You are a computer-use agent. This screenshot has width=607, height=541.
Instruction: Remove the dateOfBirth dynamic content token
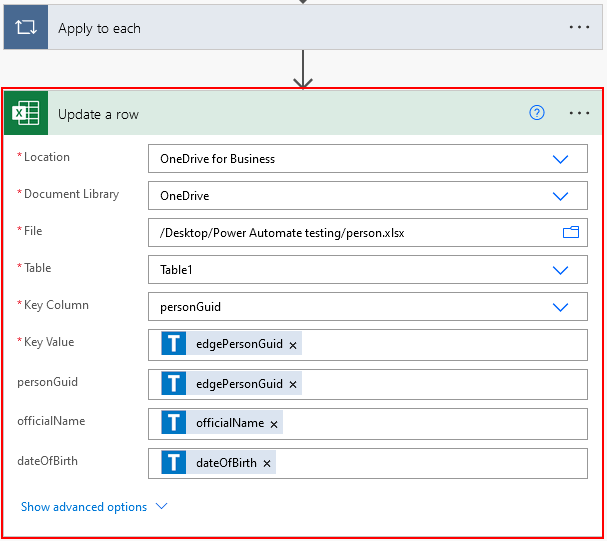point(267,464)
